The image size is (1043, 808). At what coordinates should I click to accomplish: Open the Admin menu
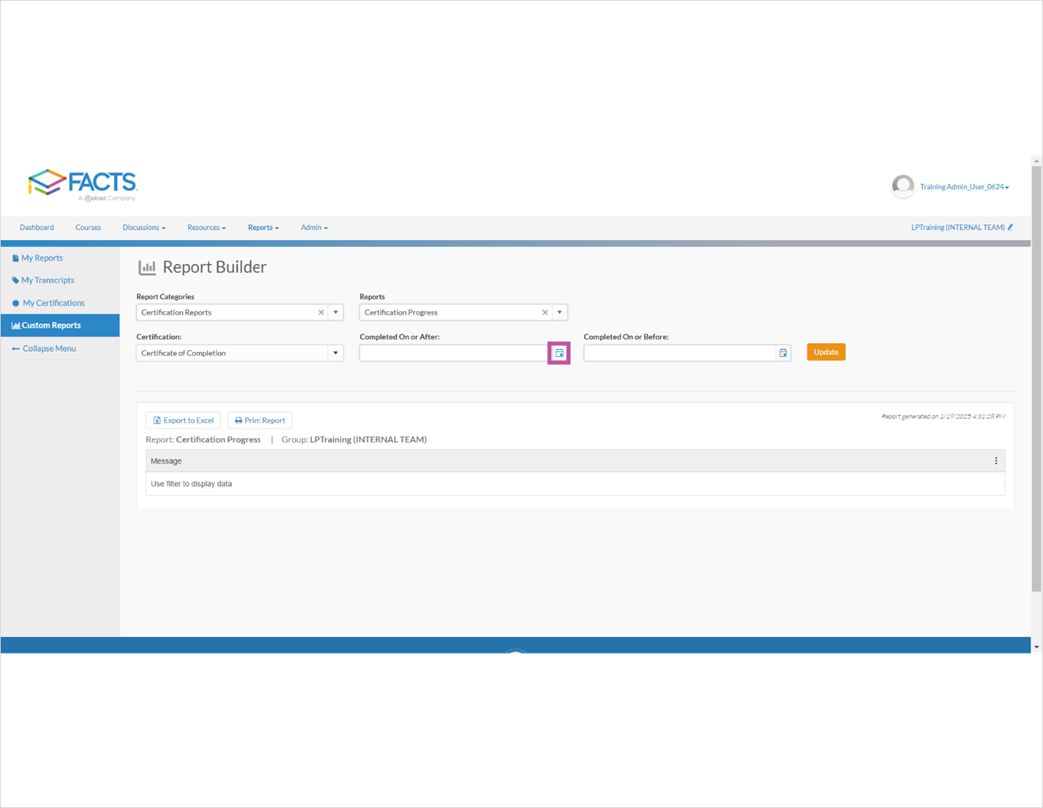(314, 227)
